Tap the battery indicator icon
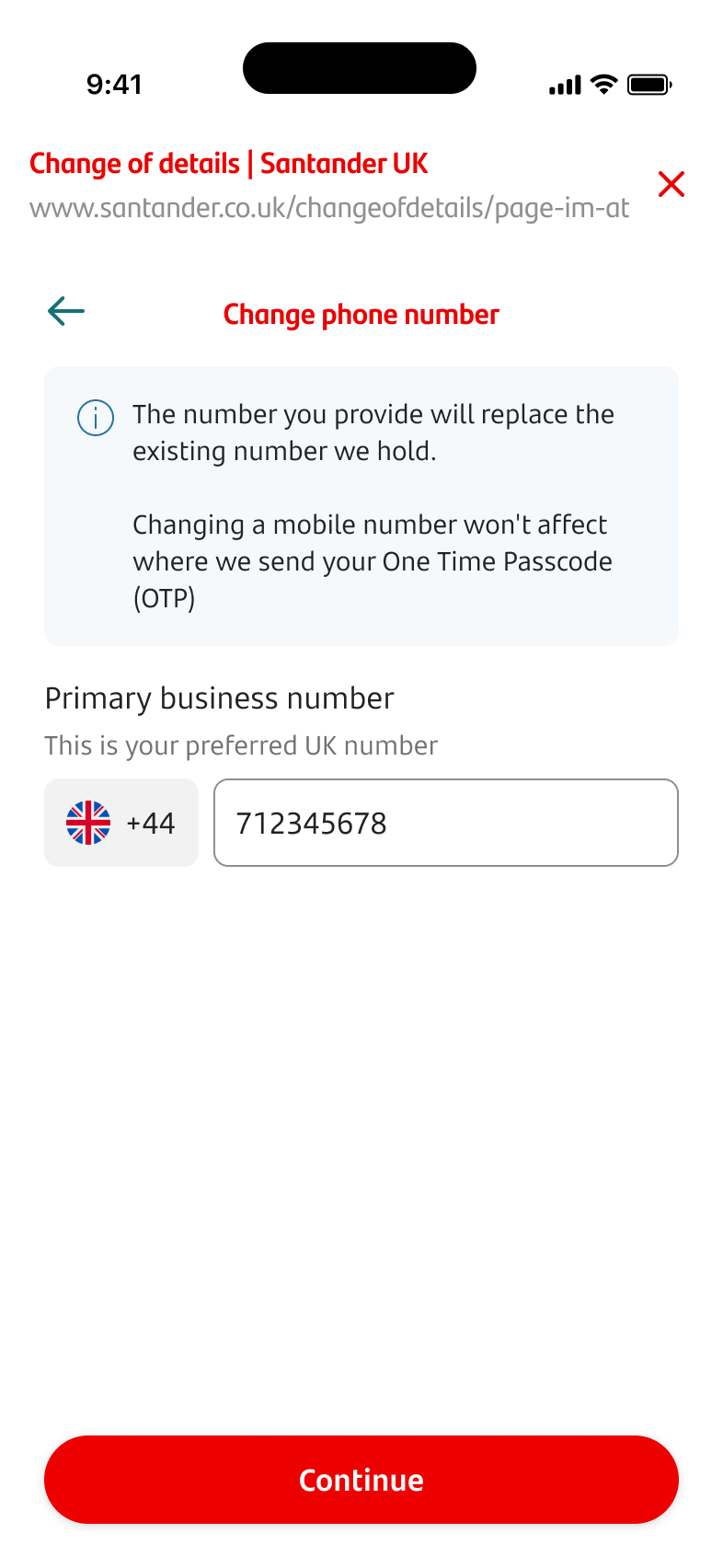 (649, 85)
